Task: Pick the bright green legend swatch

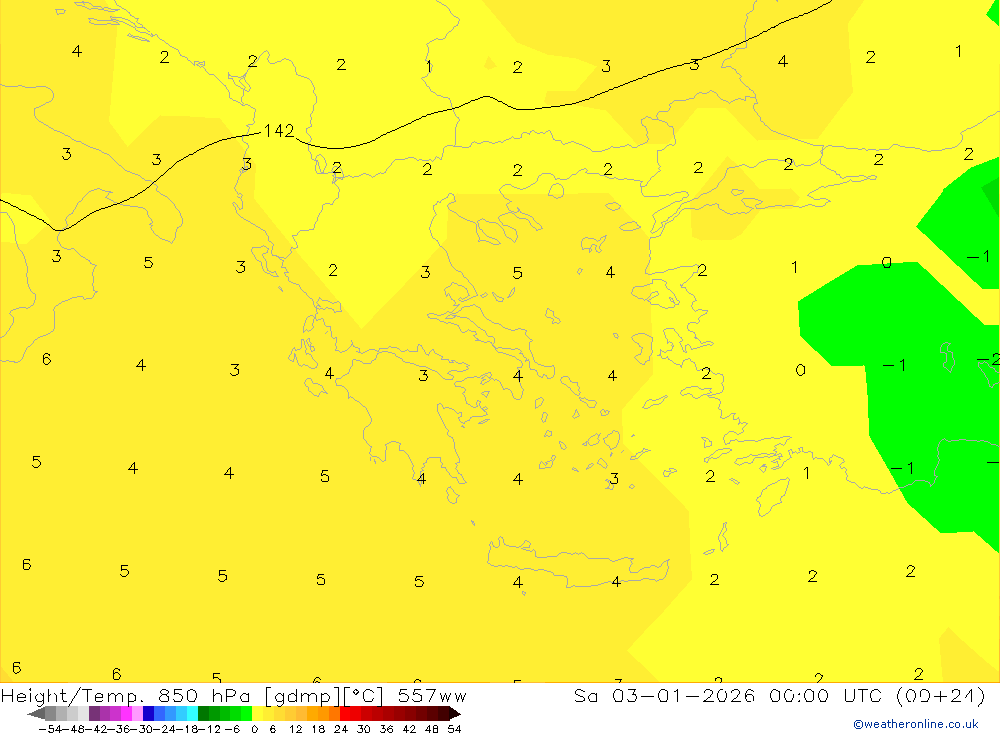Action: (x=247, y=714)
